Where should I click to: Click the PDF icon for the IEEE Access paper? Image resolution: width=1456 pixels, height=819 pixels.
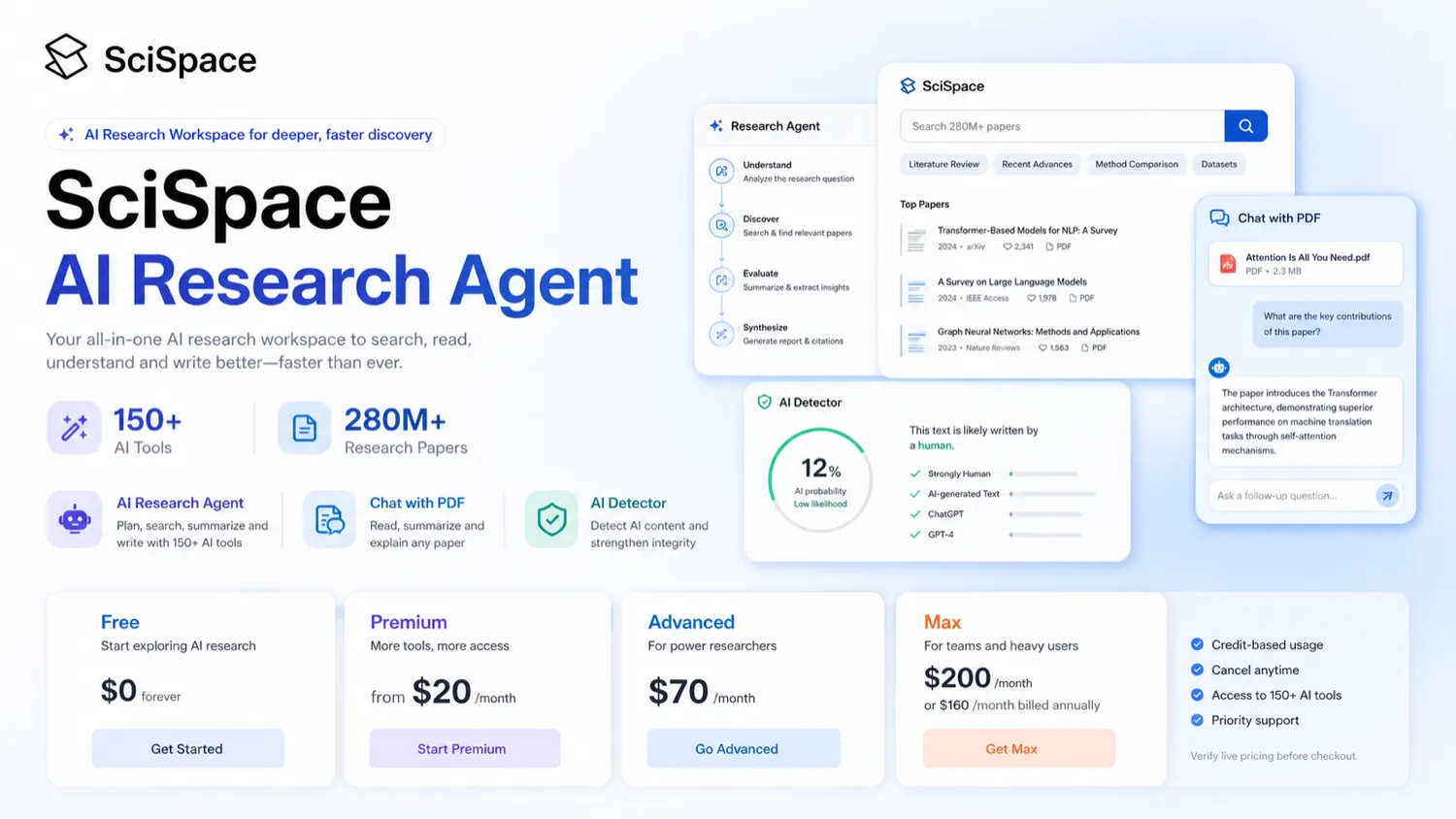1073,298
